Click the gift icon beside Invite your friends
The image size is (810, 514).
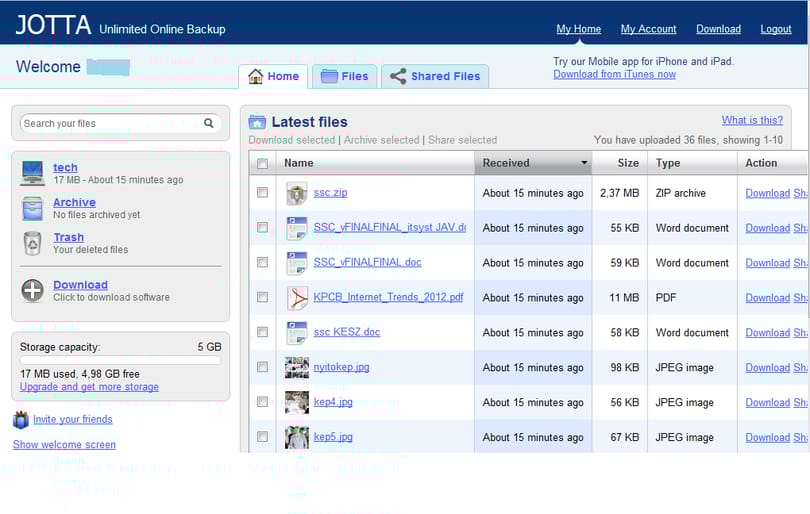point(21,420)
